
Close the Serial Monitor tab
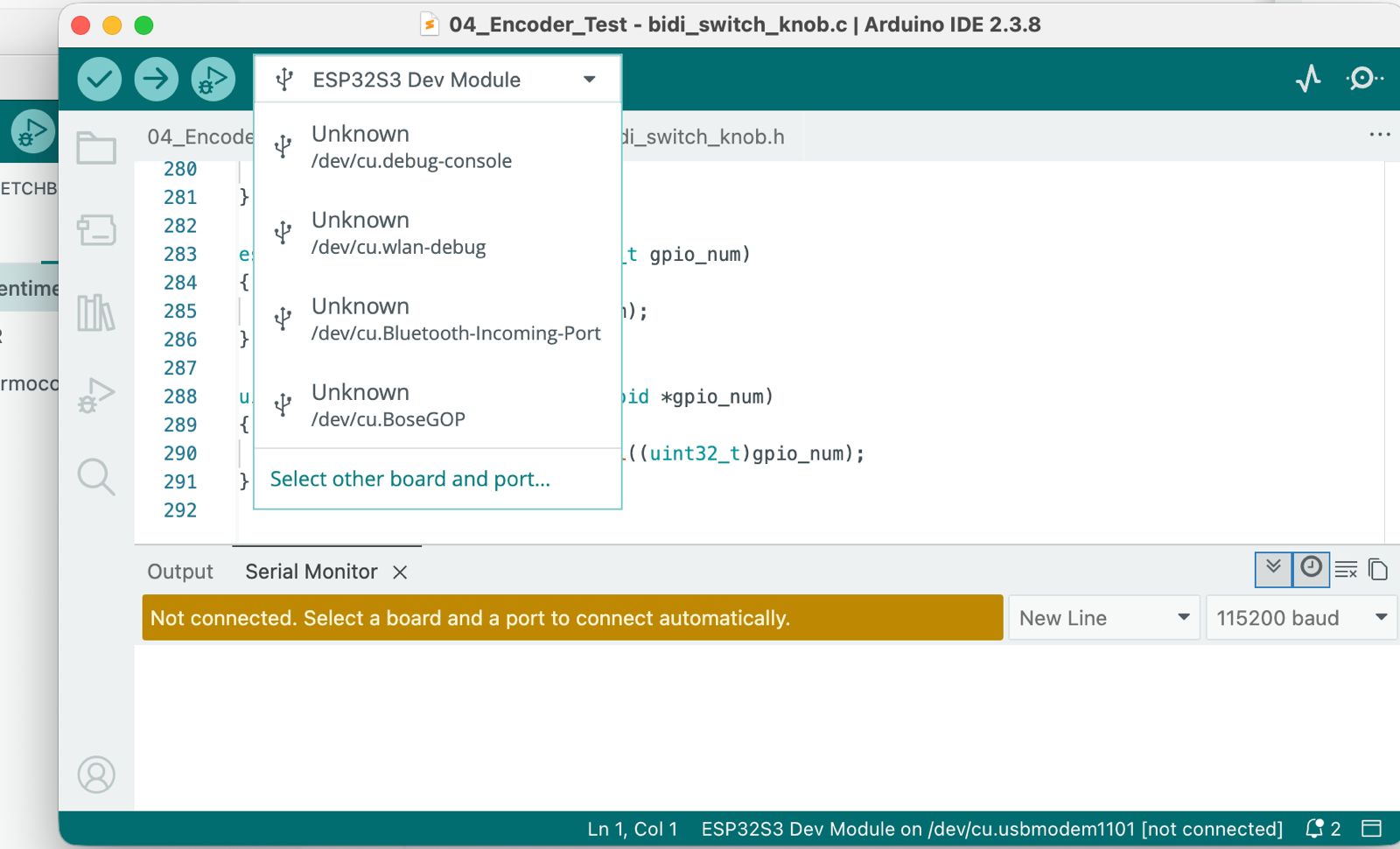[x=400, y=572]
